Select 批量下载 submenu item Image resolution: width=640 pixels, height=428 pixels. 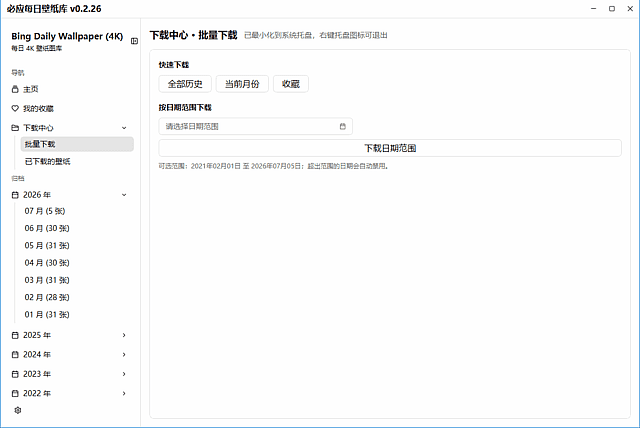pyautogui.click(x=77, y=144)
